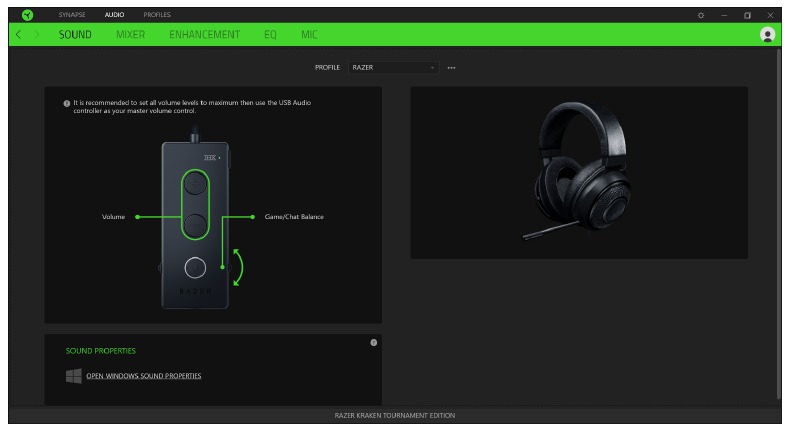This screenshot has width=792, height=430.
Task: Minimize the Synapse window
Action: (x=724, y=15)
